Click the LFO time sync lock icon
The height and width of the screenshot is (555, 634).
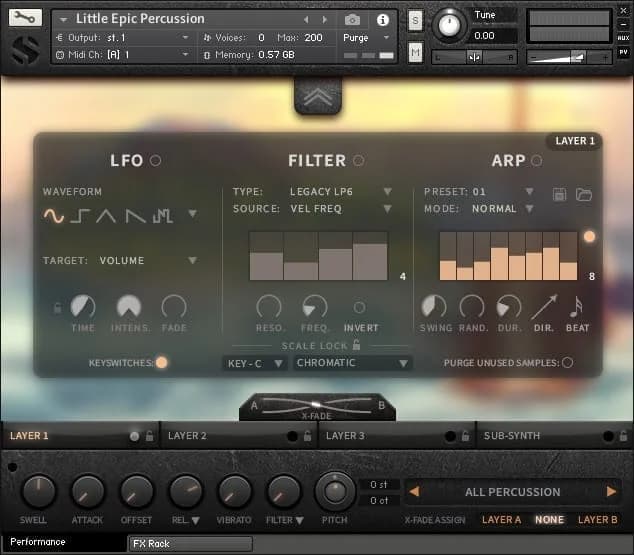click(x=57, y=308)
